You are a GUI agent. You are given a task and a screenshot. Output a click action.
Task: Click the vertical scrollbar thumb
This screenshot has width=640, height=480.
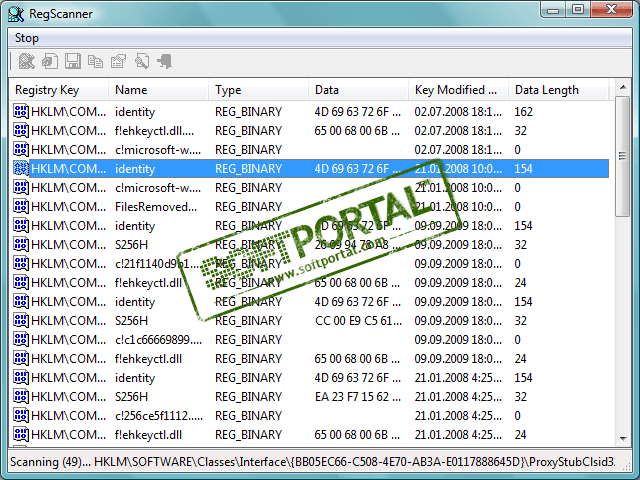[623, 156]
